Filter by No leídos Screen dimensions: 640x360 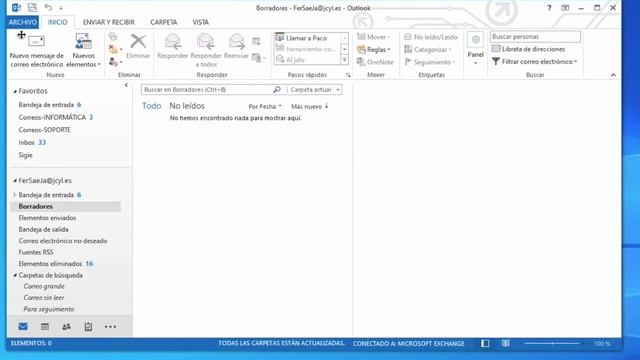tap(187, 106)
